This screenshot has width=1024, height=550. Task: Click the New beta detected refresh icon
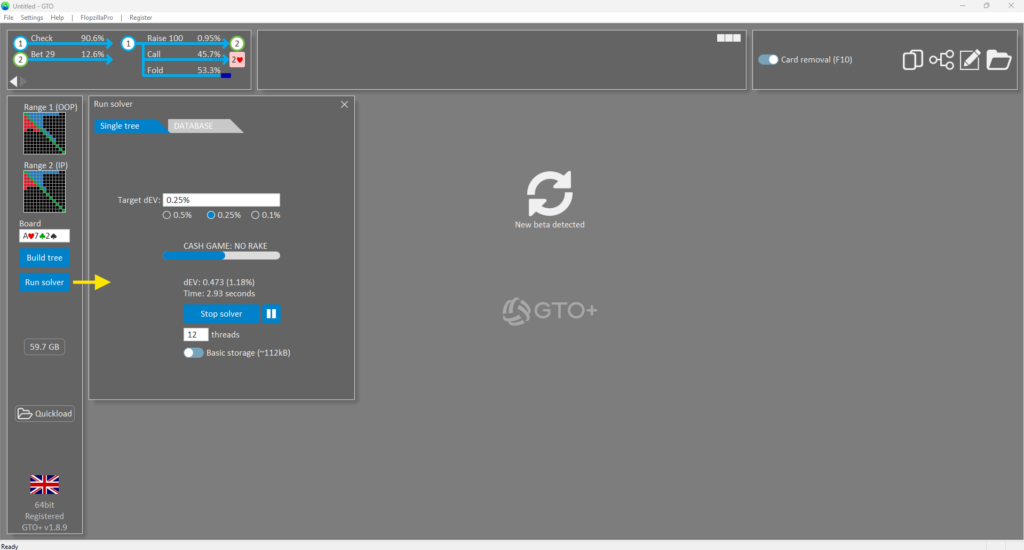549,193
